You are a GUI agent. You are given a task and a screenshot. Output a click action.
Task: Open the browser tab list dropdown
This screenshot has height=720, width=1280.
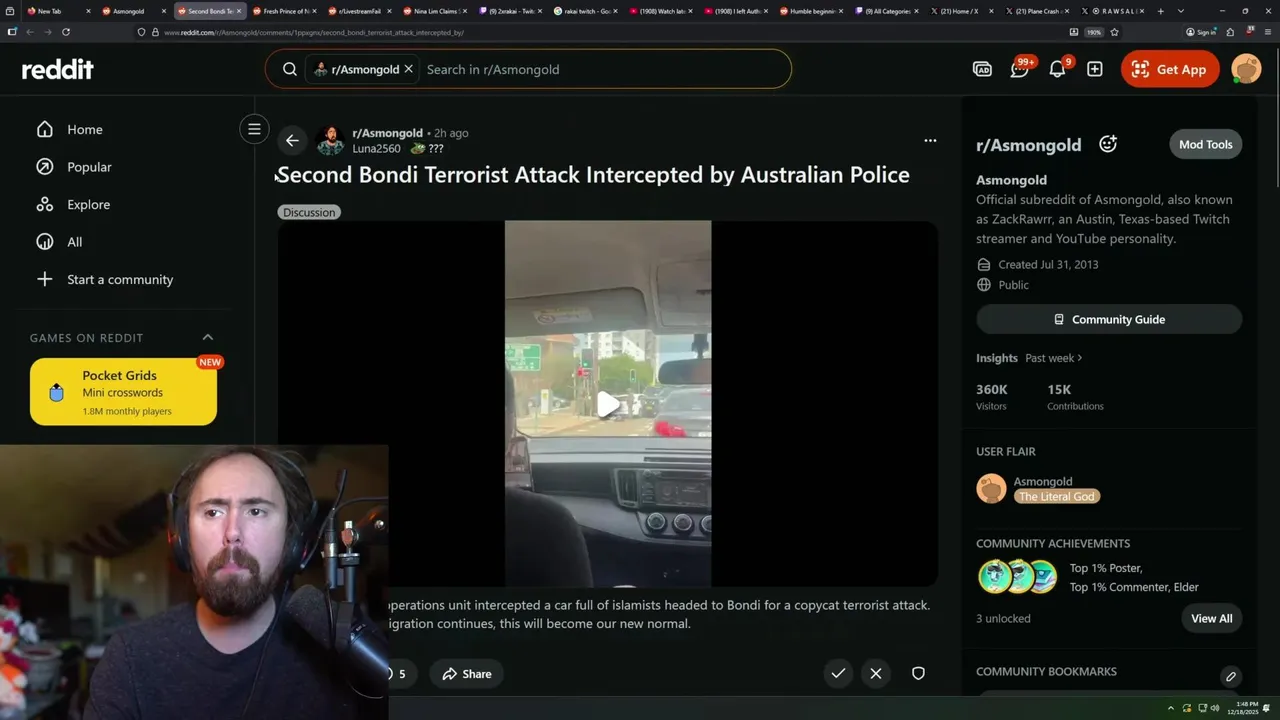(1181, 11)
